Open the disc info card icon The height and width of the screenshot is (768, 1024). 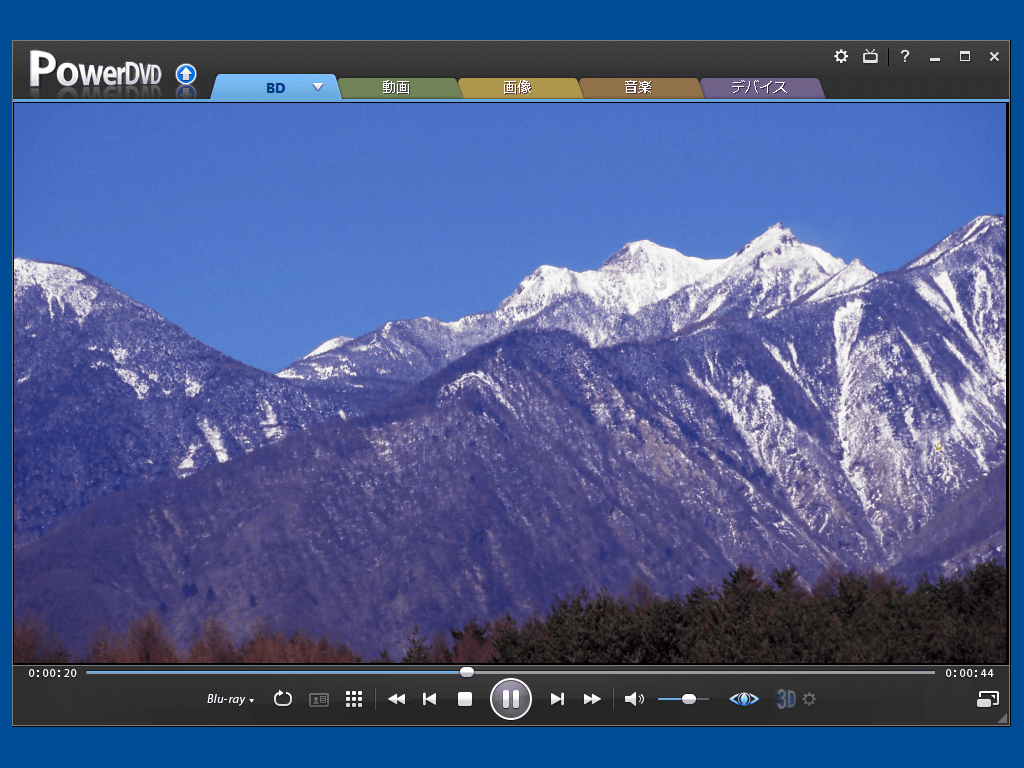[319, 699]
